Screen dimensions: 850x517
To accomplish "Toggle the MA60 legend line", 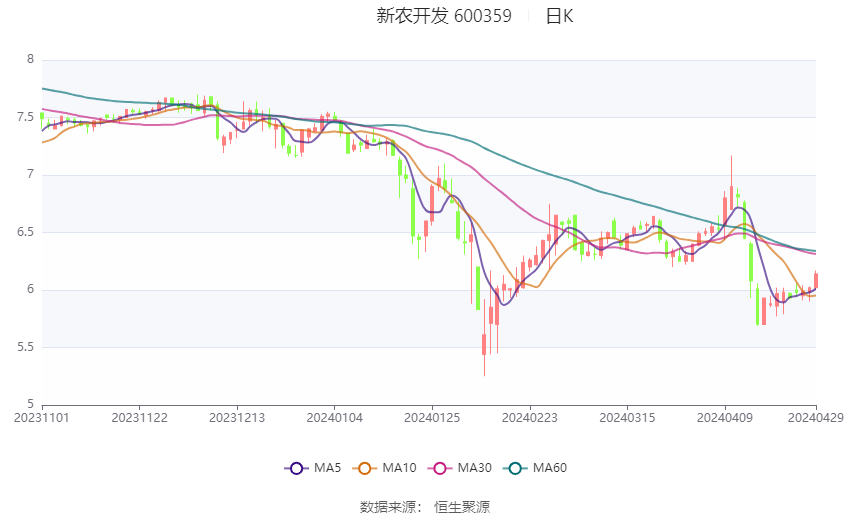I will 535,468.
